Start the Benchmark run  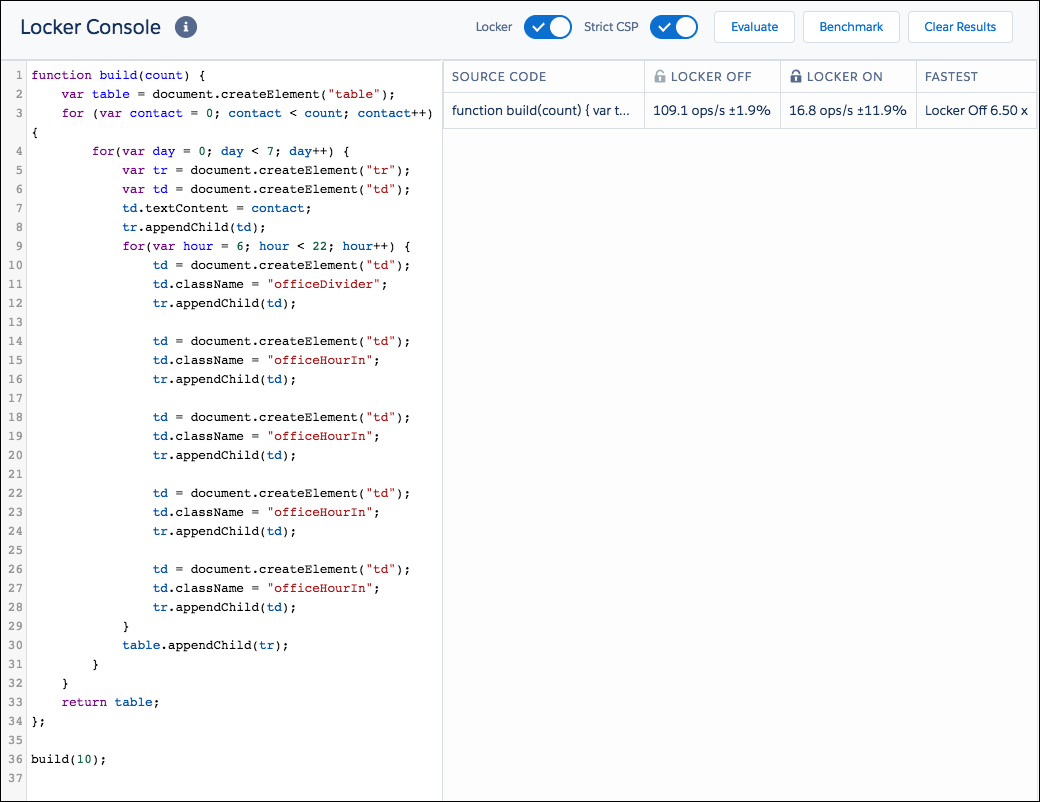tap(851, 27)
